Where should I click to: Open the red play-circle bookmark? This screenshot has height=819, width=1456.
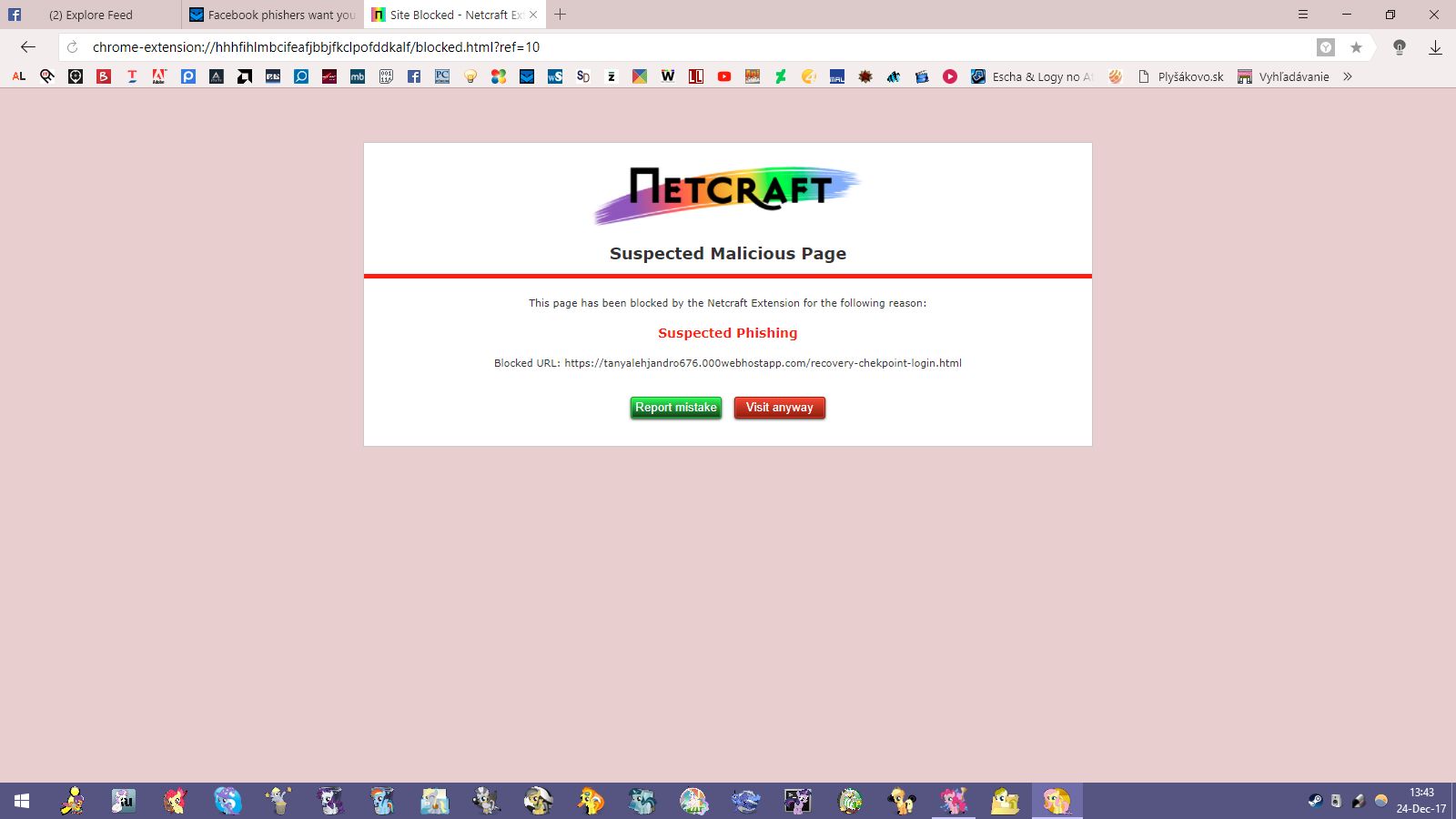(950, 76)
